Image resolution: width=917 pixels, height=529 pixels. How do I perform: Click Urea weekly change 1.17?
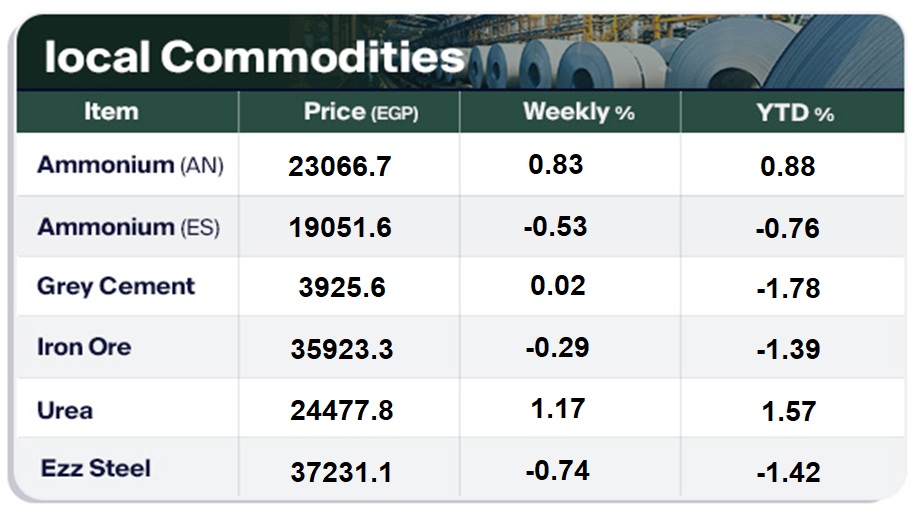[558, 408]
